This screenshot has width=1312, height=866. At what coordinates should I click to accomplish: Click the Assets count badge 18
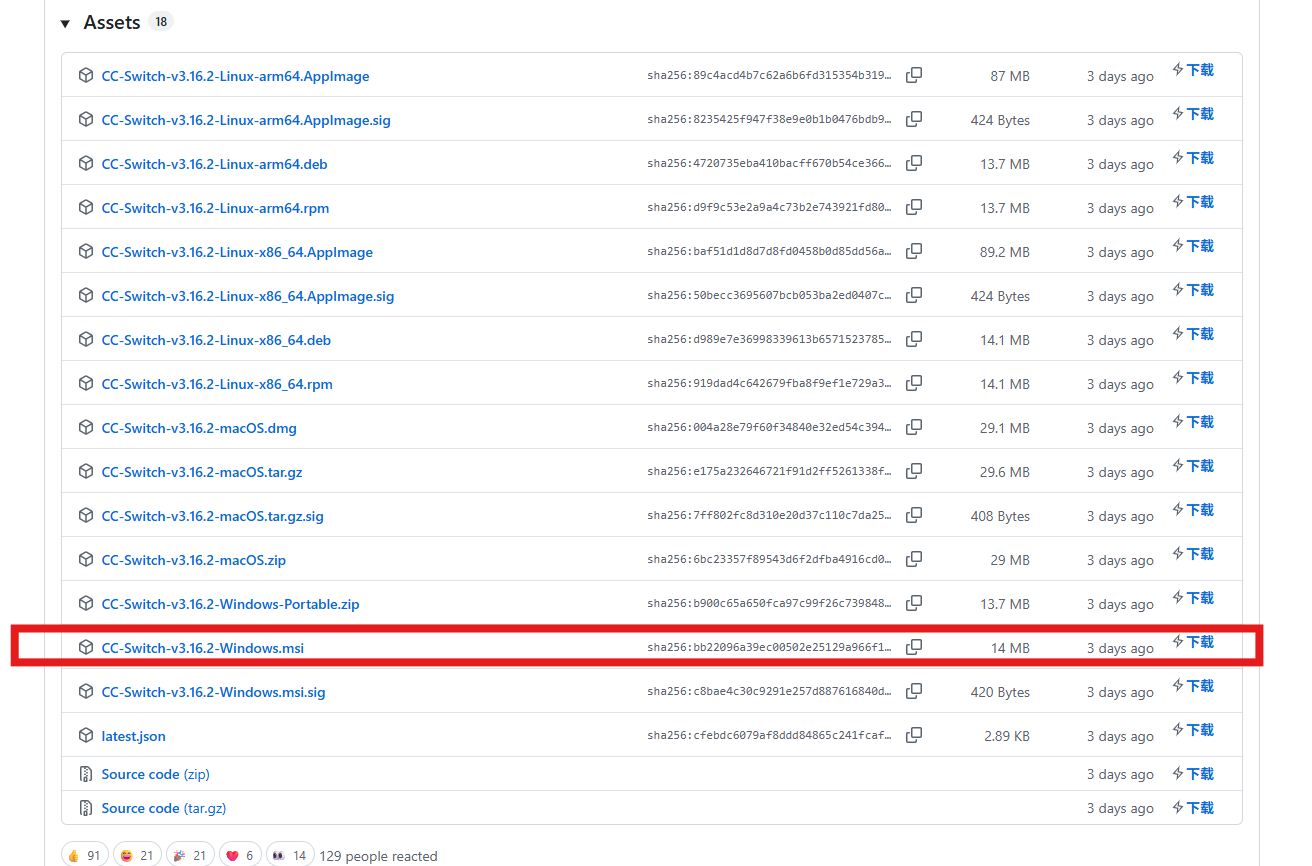click(x=161, y=22)
